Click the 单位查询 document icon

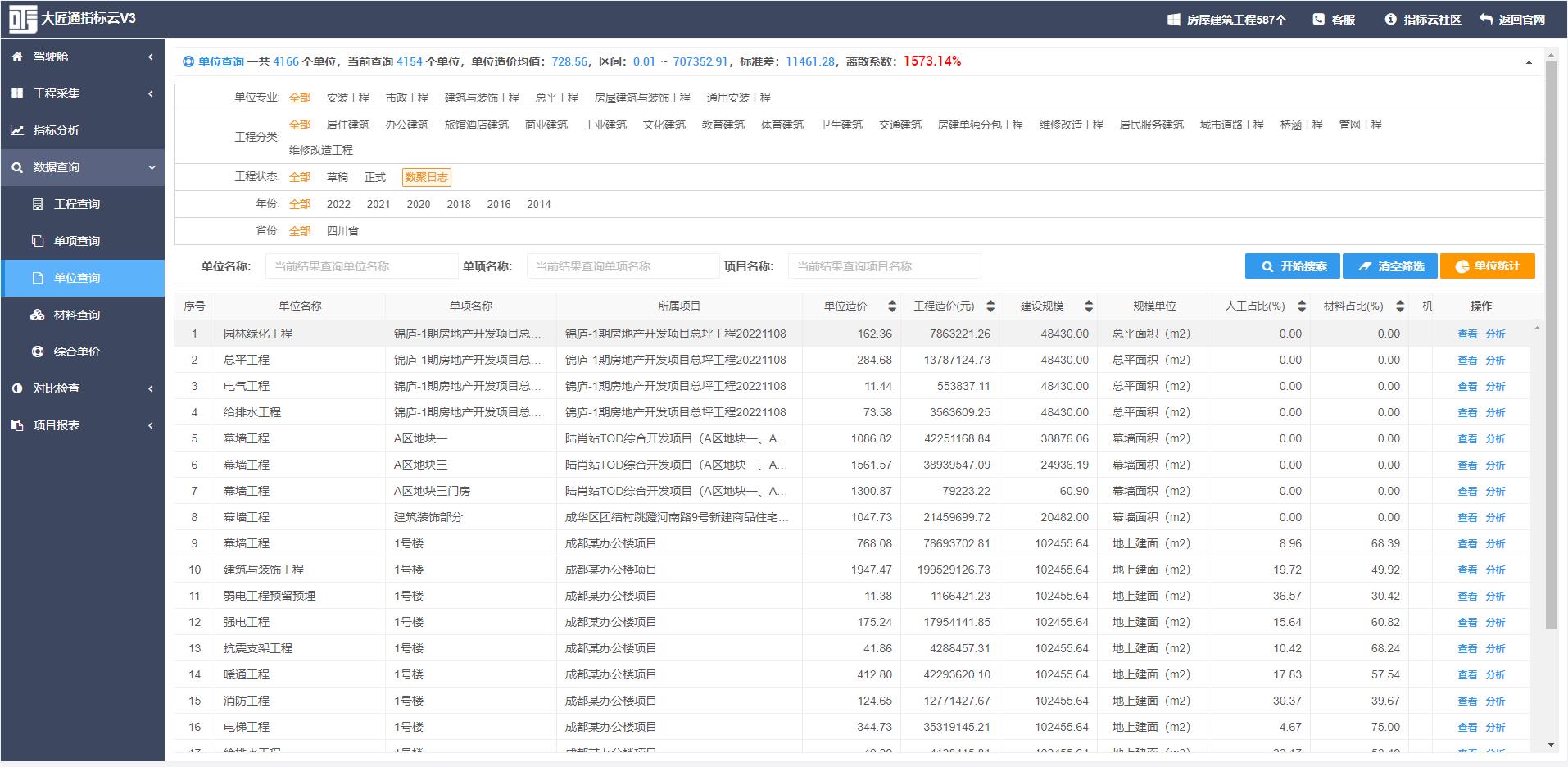click(x=38, y=278)
